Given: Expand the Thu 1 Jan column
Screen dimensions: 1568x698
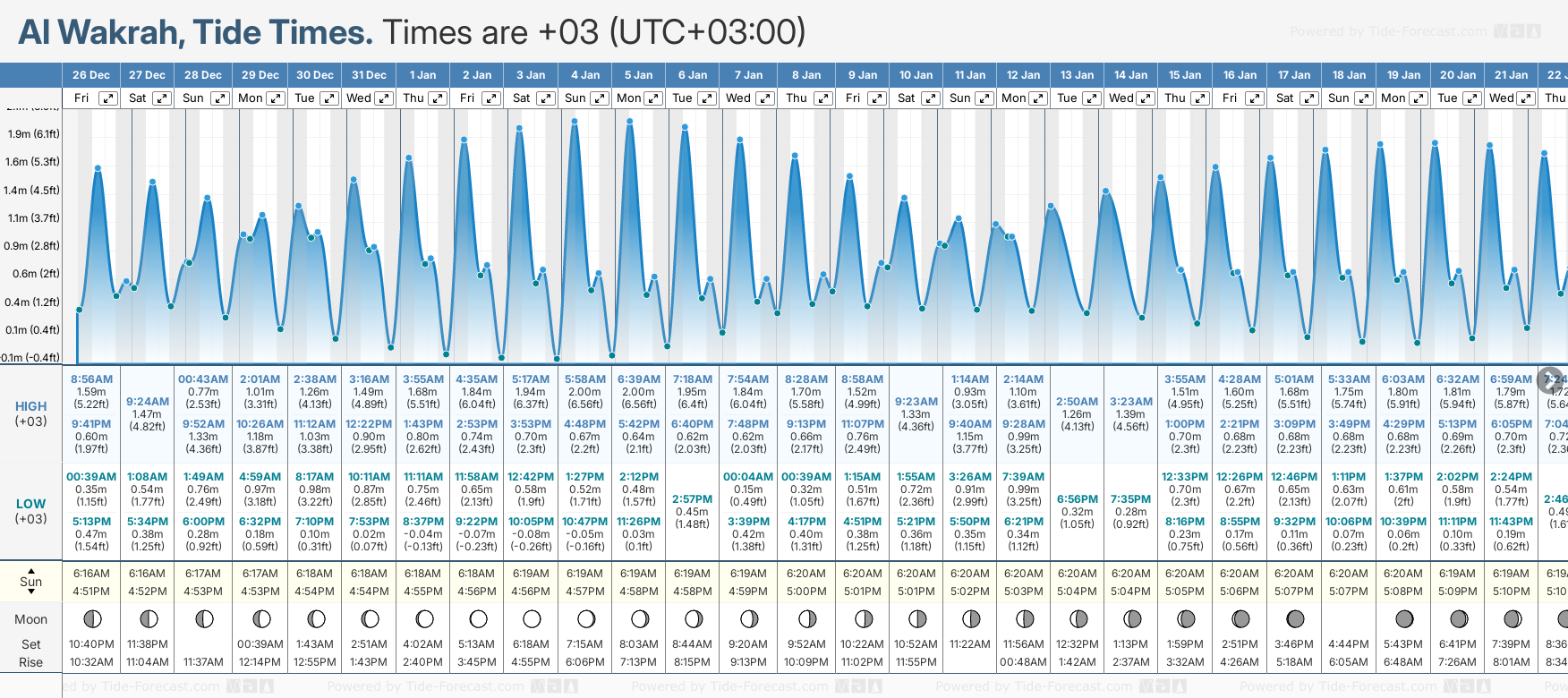Looking at the screenshot, I should [437, 98].
